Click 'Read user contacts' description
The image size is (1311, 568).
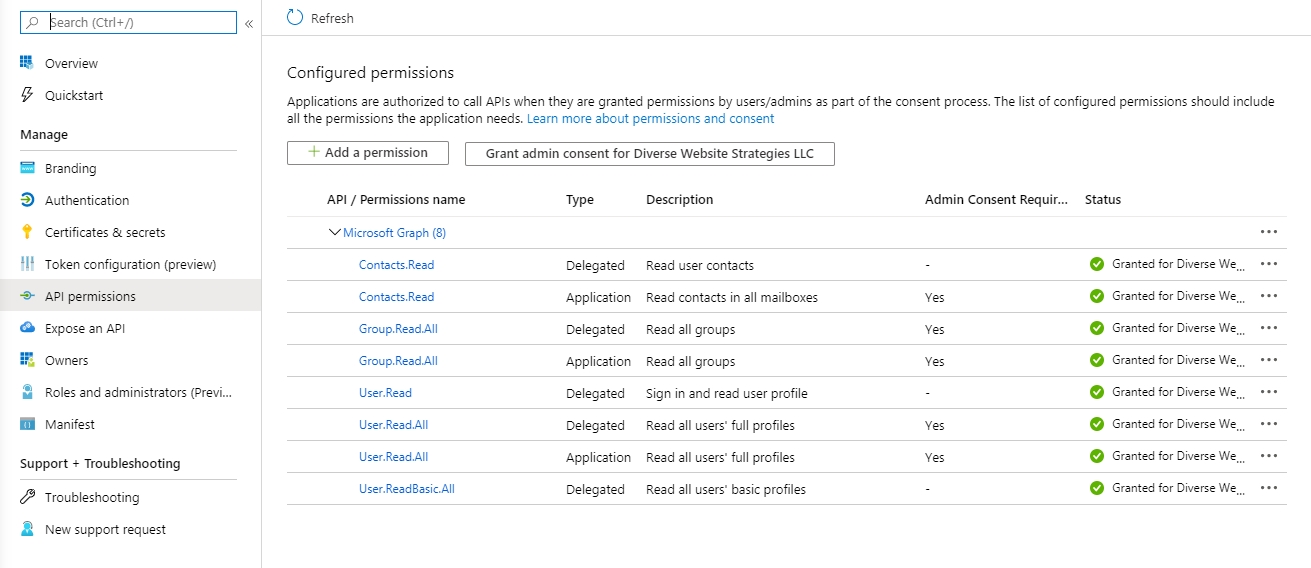(x=700, y=265)
